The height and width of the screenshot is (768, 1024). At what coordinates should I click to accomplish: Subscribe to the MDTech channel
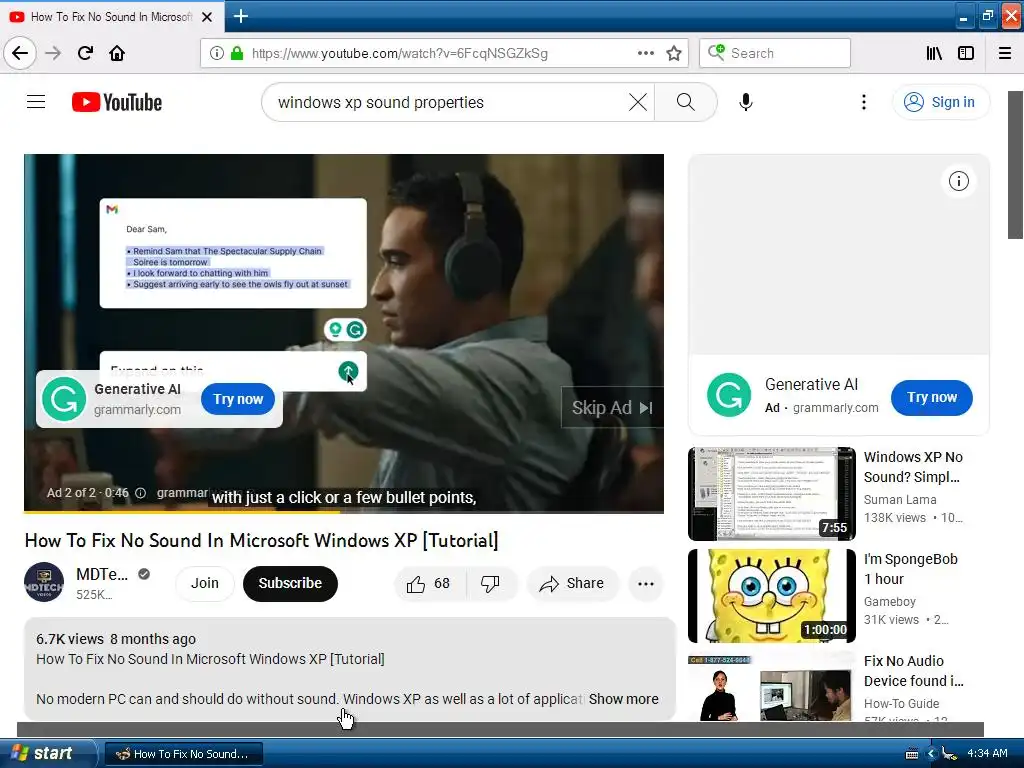pos(290,583)
